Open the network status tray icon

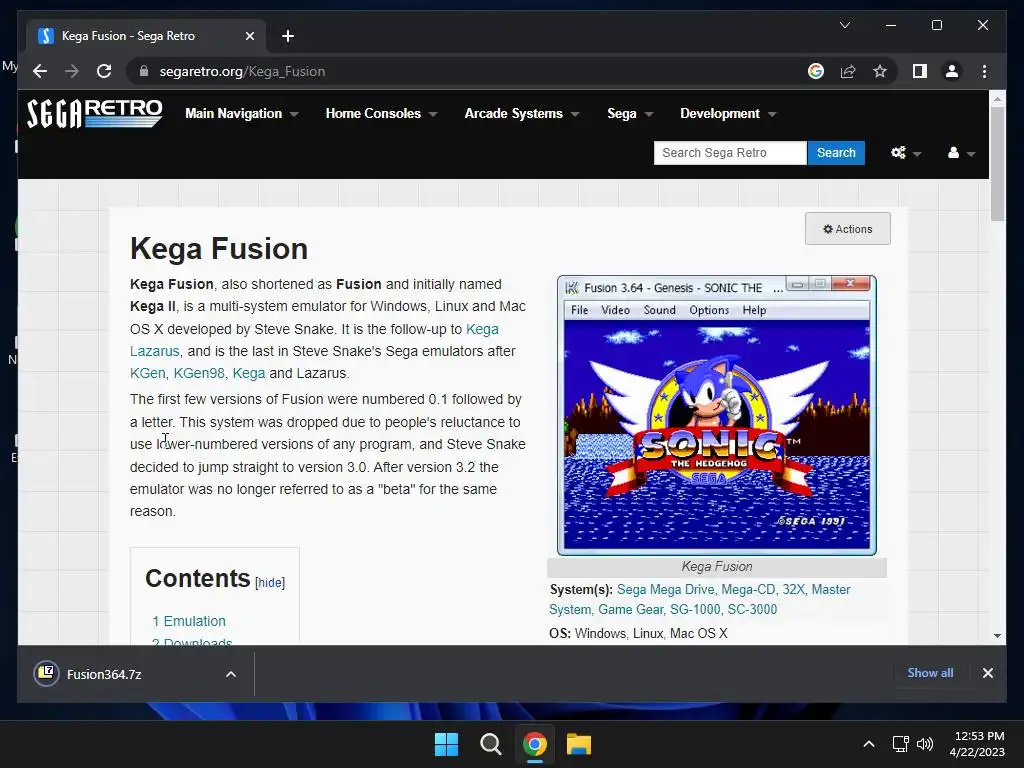click(x=901, y=744)
